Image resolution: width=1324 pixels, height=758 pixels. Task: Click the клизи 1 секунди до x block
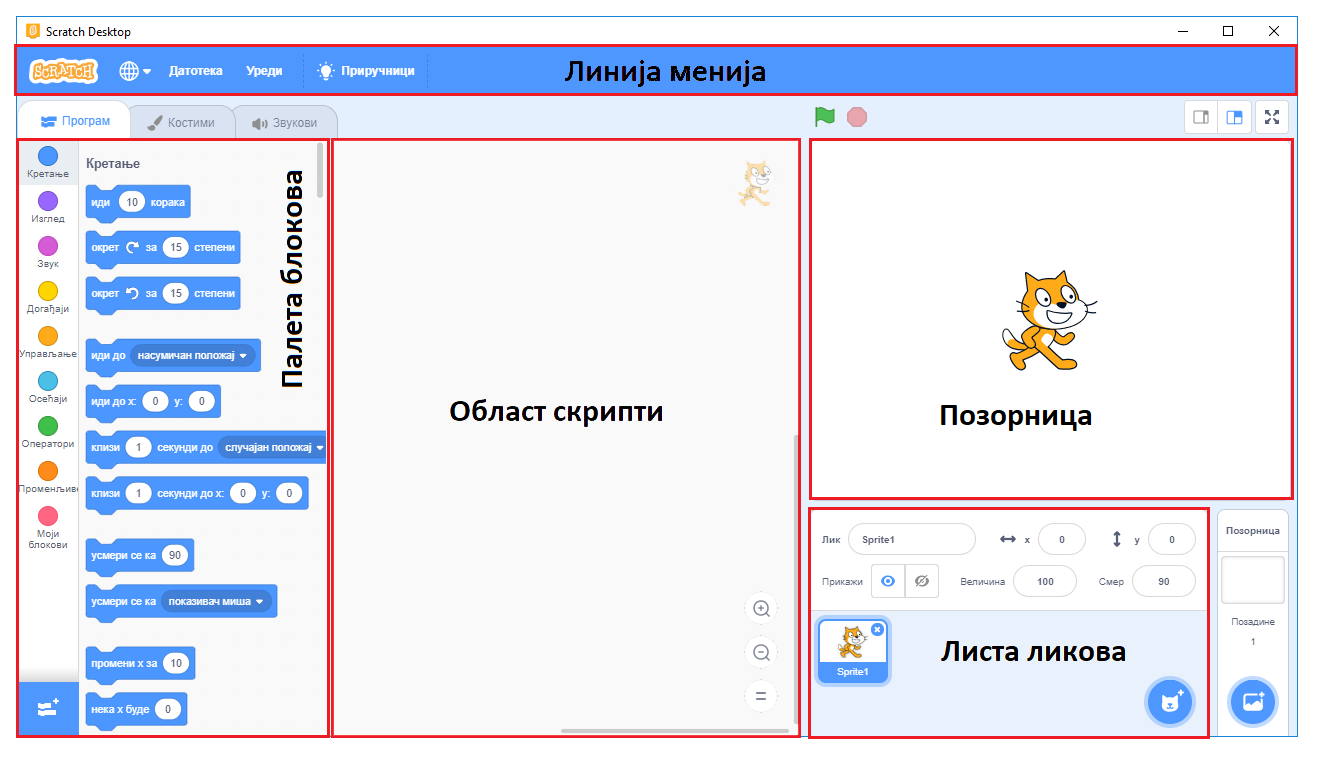click(197, 493)
